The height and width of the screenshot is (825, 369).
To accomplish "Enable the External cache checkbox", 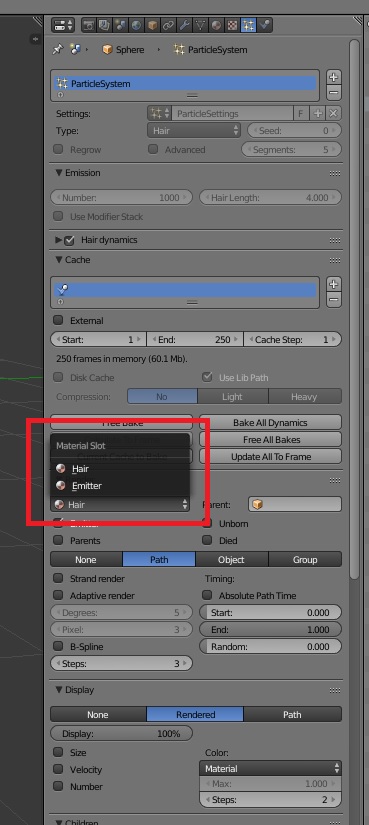I will coord(59,320).
